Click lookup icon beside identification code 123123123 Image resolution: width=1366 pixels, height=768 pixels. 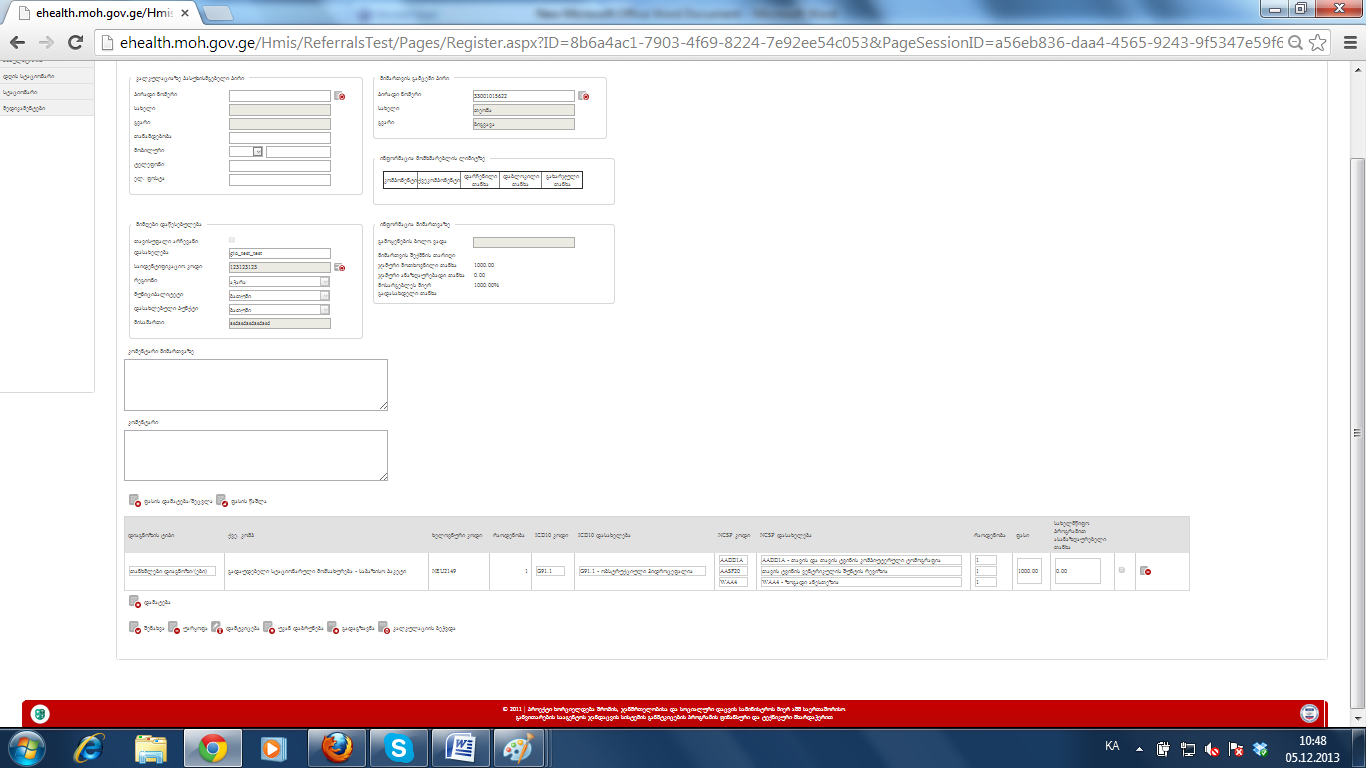[339, 268]
